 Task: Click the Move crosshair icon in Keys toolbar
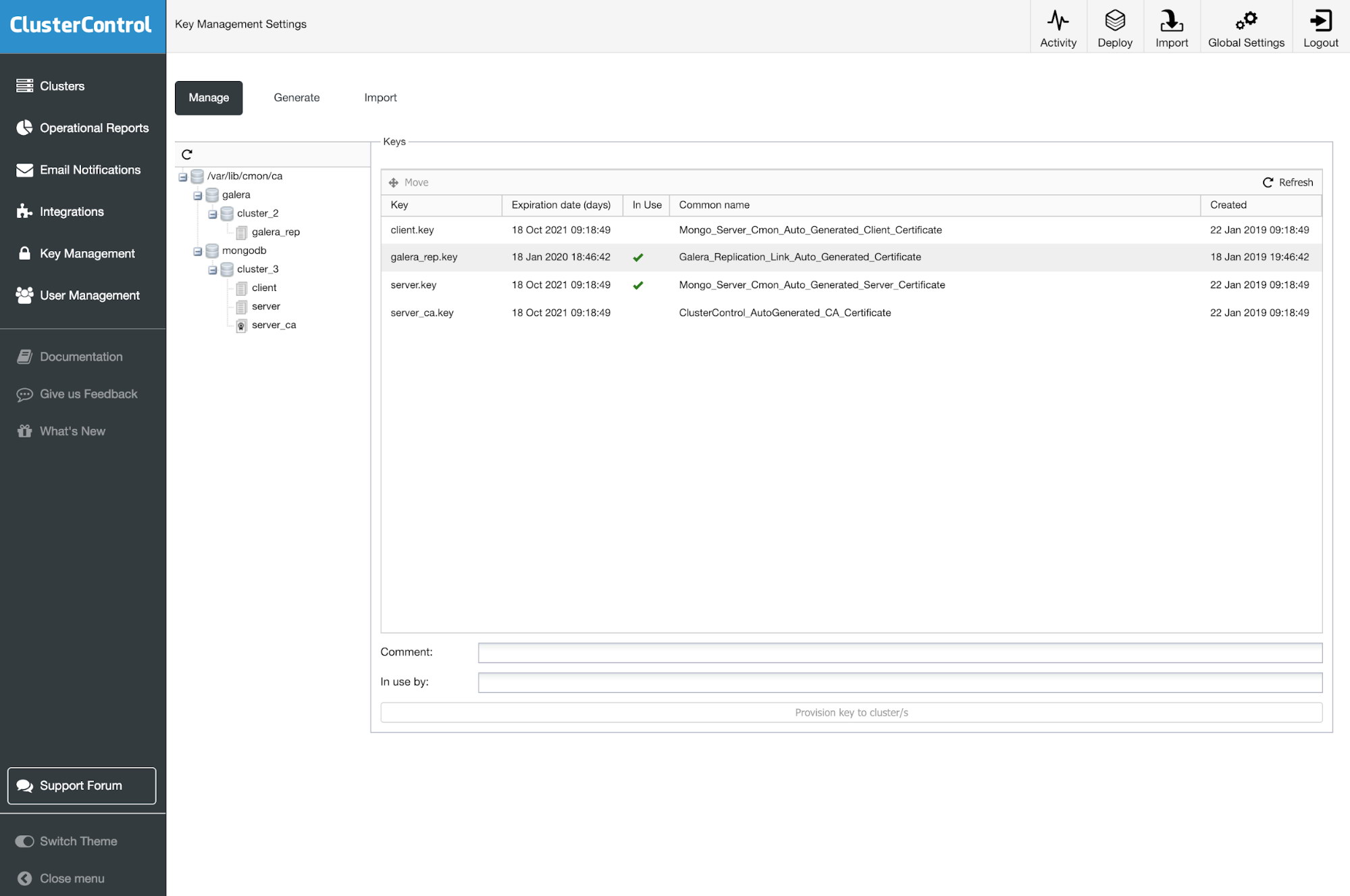point(393,182)
